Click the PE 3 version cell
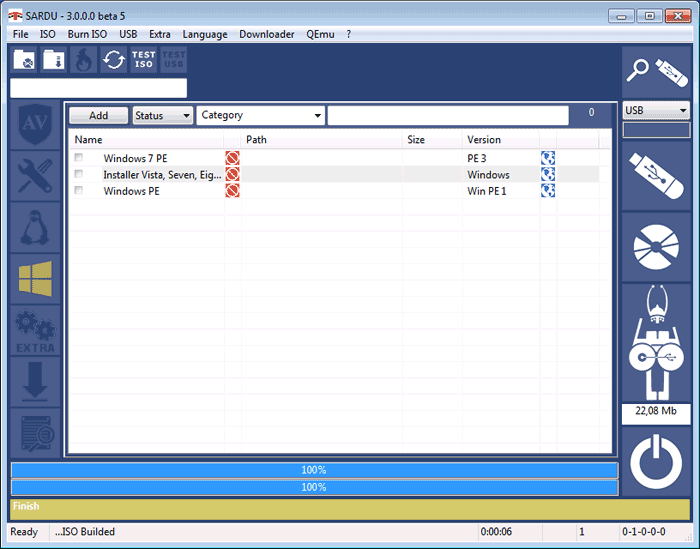The image size is (700, 549). pos(477,158)
